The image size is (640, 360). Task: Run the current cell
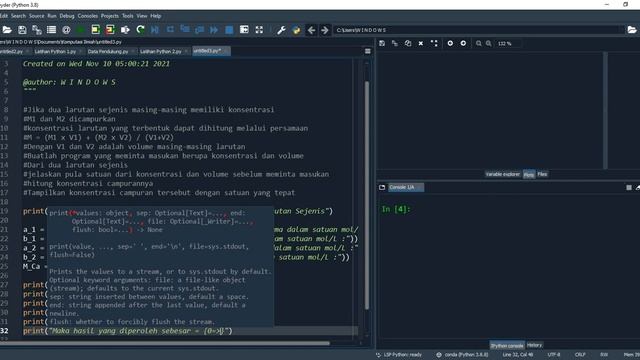click(x=96, y=30)
